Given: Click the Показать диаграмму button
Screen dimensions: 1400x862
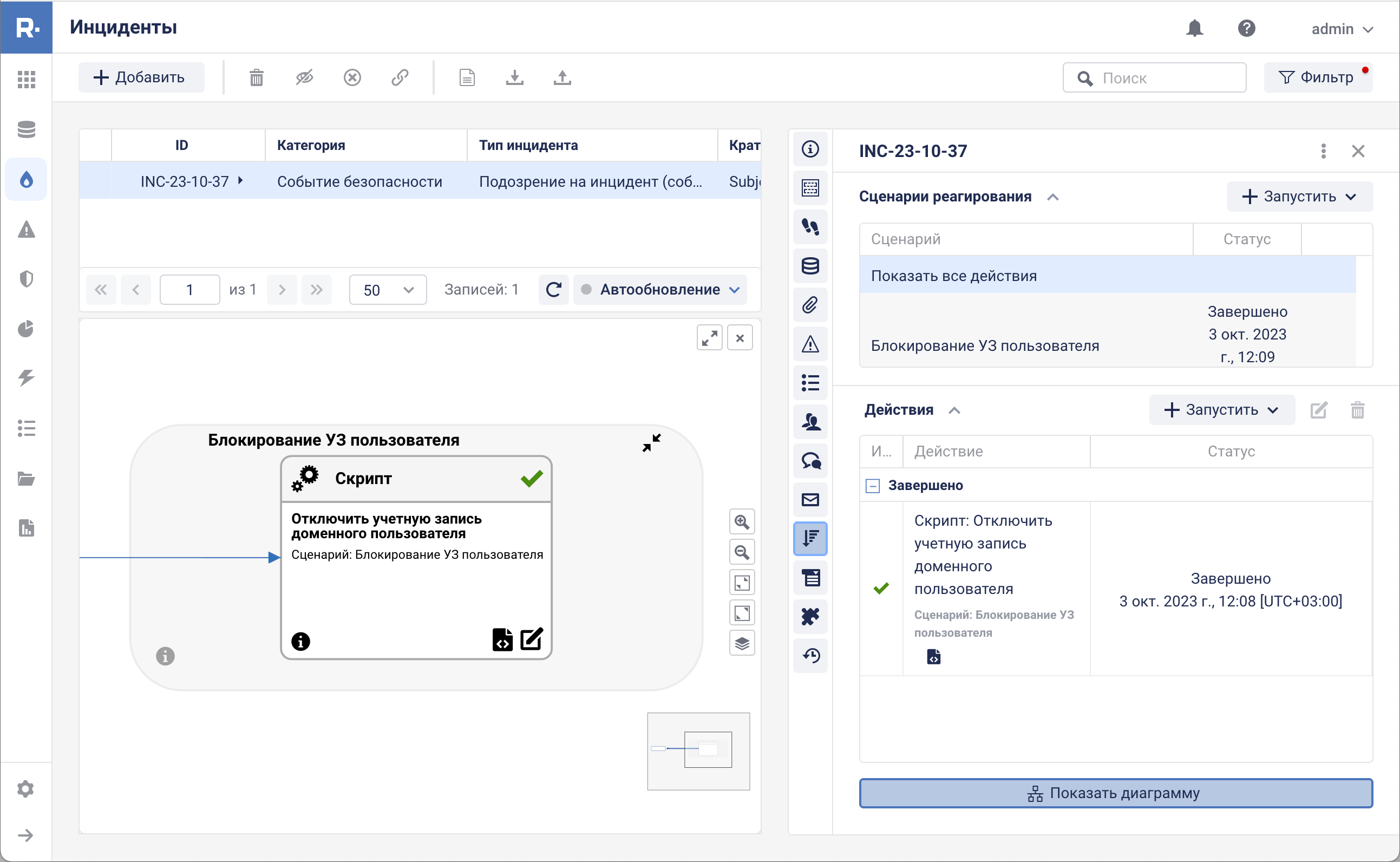Looking at the screenshot, I should [x=1116, y=793].
